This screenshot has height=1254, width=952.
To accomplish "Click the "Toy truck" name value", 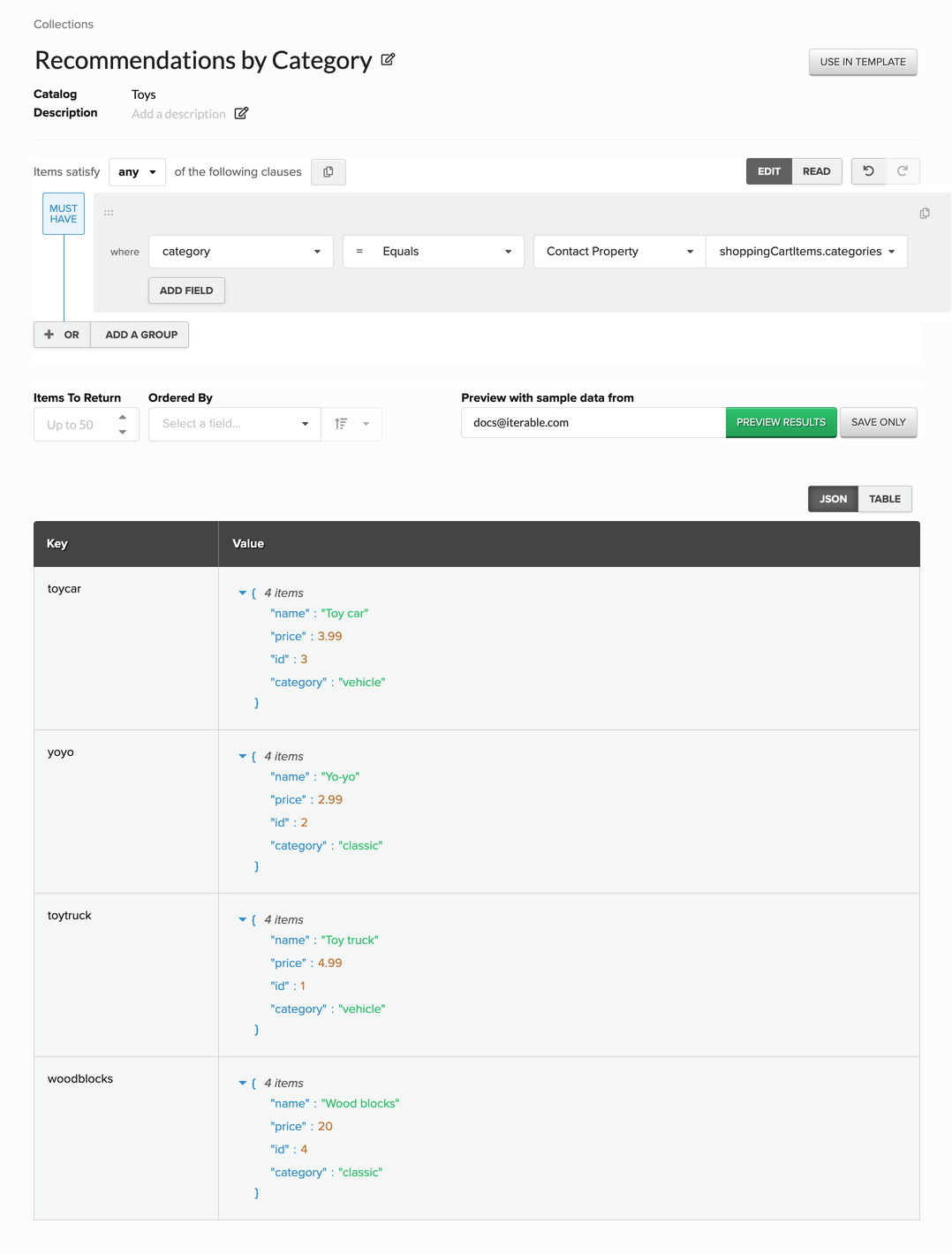I will pos(350,940).
